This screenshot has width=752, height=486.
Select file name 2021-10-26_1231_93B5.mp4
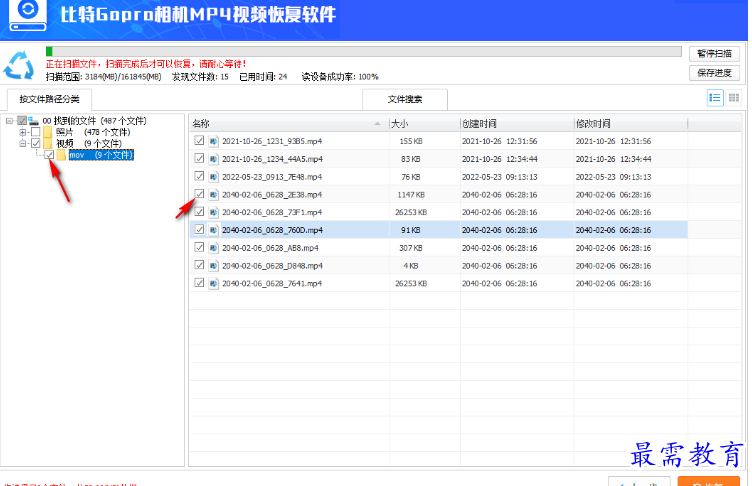point(272,142)
